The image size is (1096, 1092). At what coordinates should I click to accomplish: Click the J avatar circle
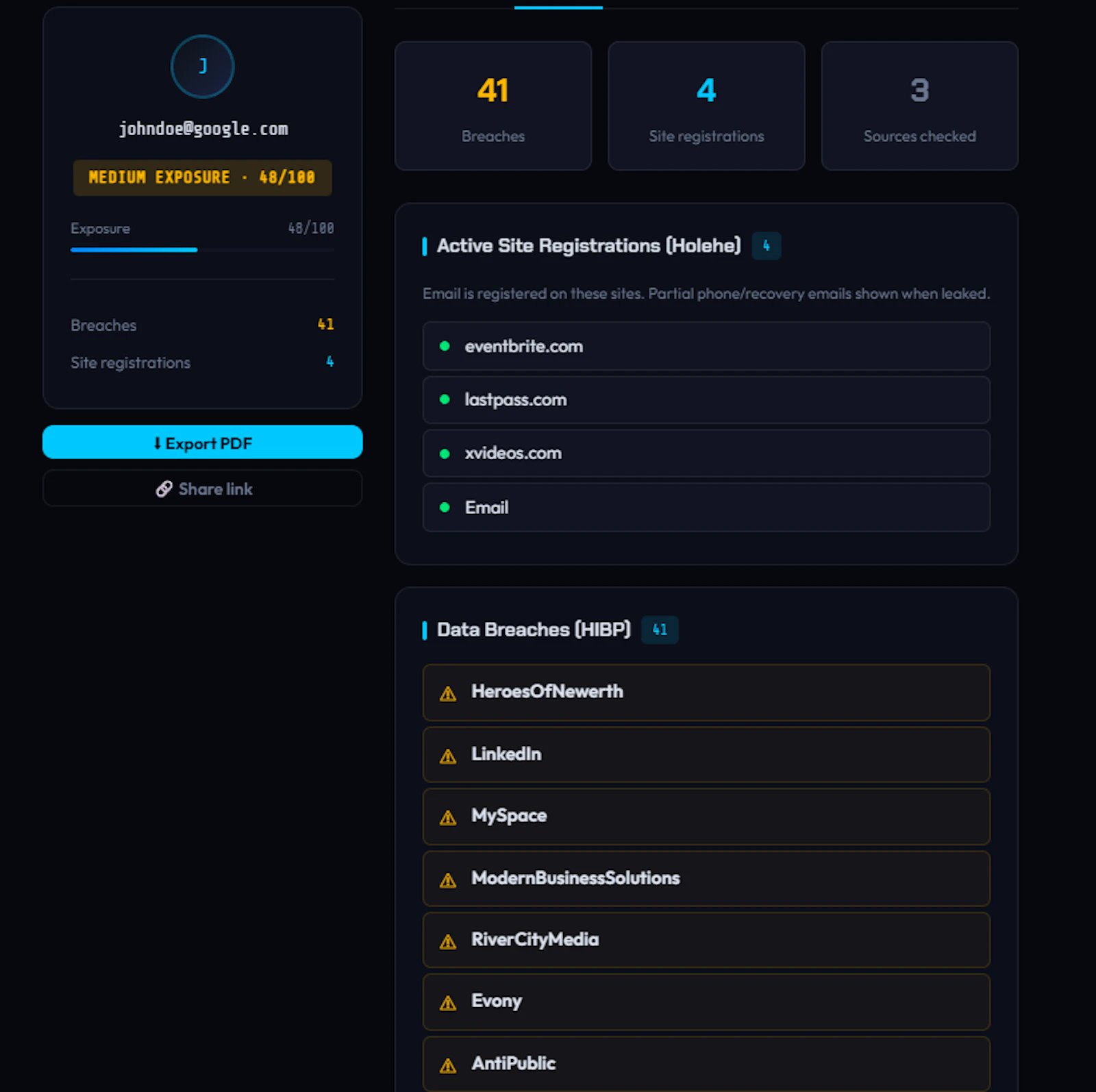pyautogui.click(x=202, y=66)
